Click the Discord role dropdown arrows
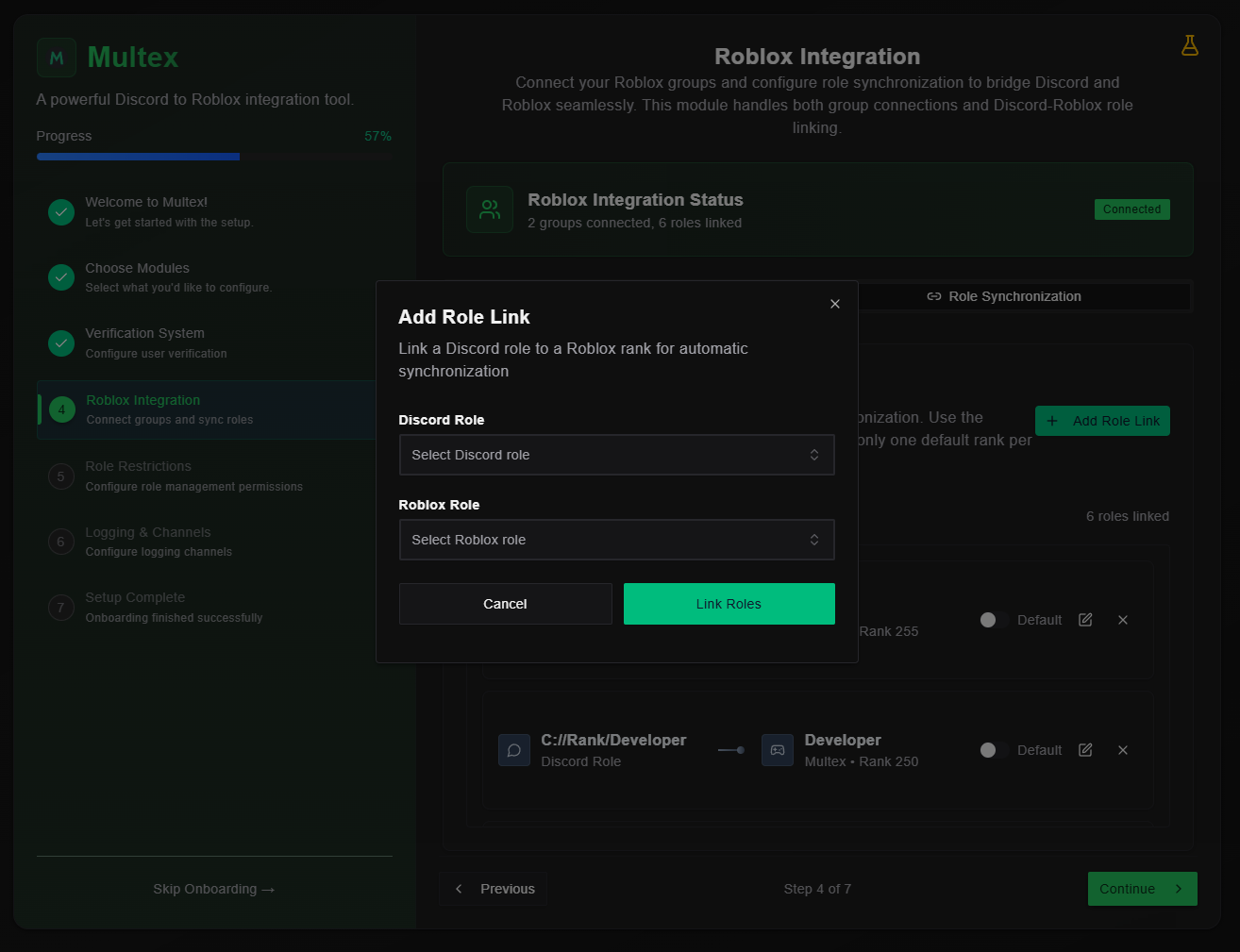This screenshot has width=1240, height=952. (x=814, y=455)
